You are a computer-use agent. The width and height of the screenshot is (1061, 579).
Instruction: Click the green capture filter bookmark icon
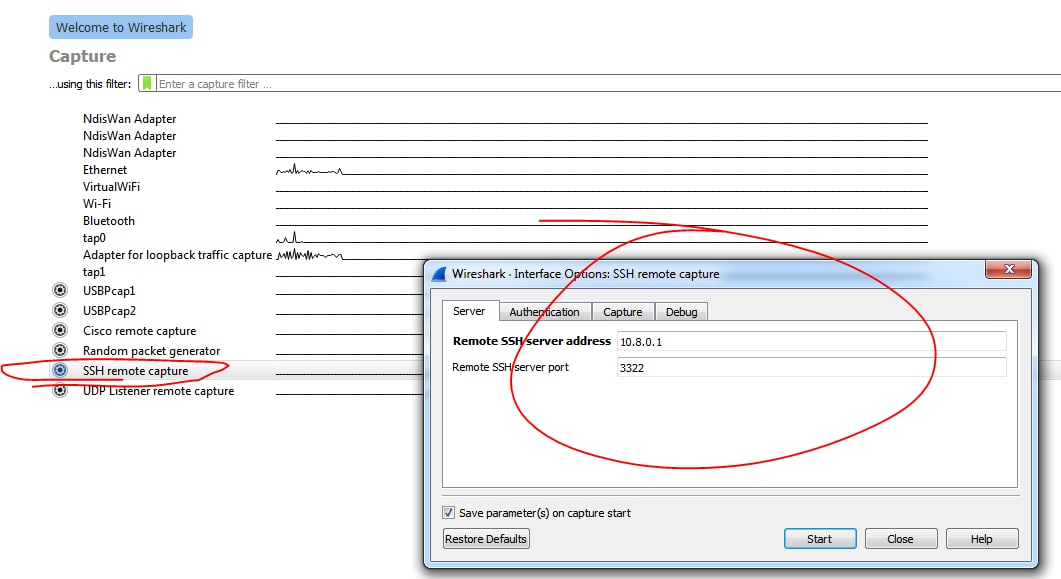click(147, 83)
